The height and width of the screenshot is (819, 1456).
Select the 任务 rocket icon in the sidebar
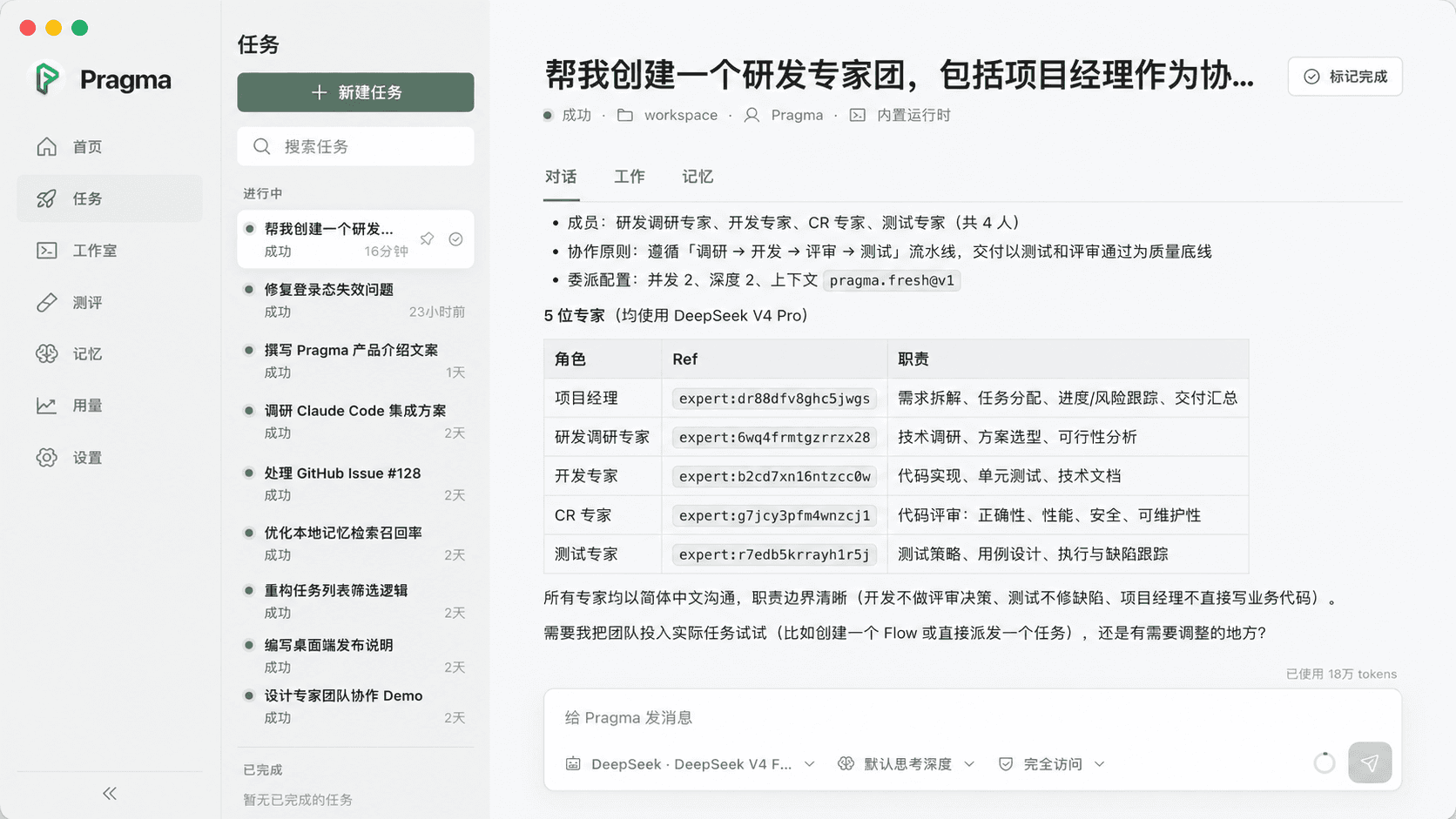point(47,198)
